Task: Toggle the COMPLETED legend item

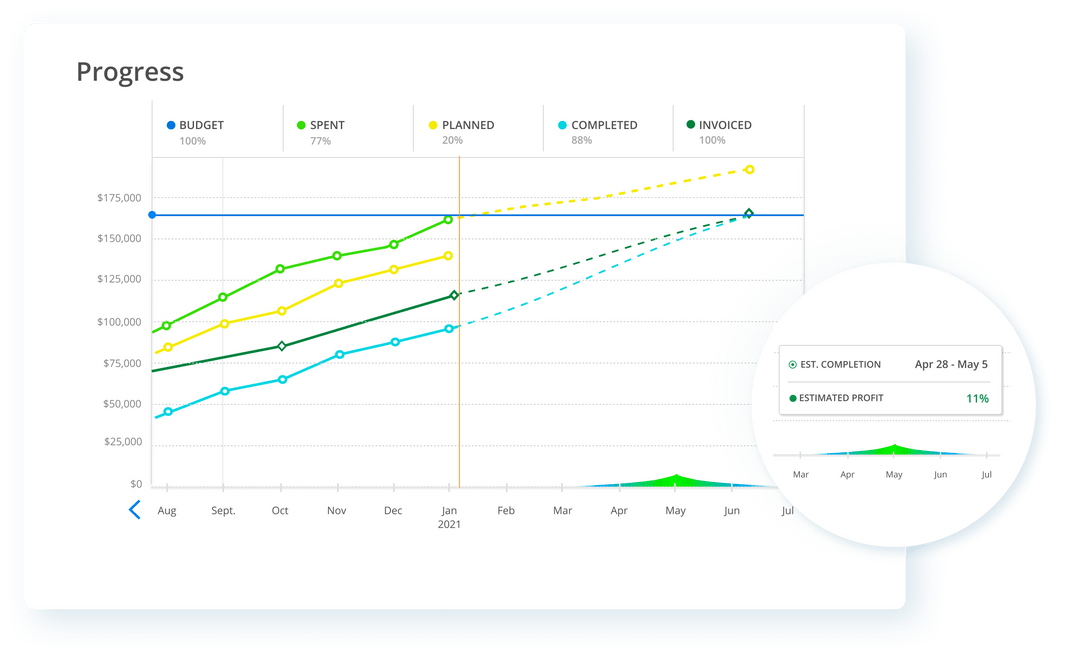Action: [x=598, y=125]
